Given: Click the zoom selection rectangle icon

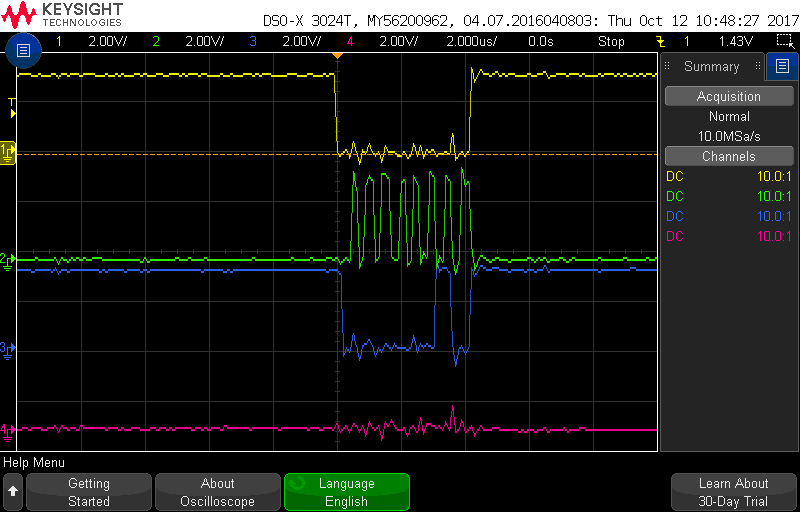Looking at the screenshot, I should (783, 41).
